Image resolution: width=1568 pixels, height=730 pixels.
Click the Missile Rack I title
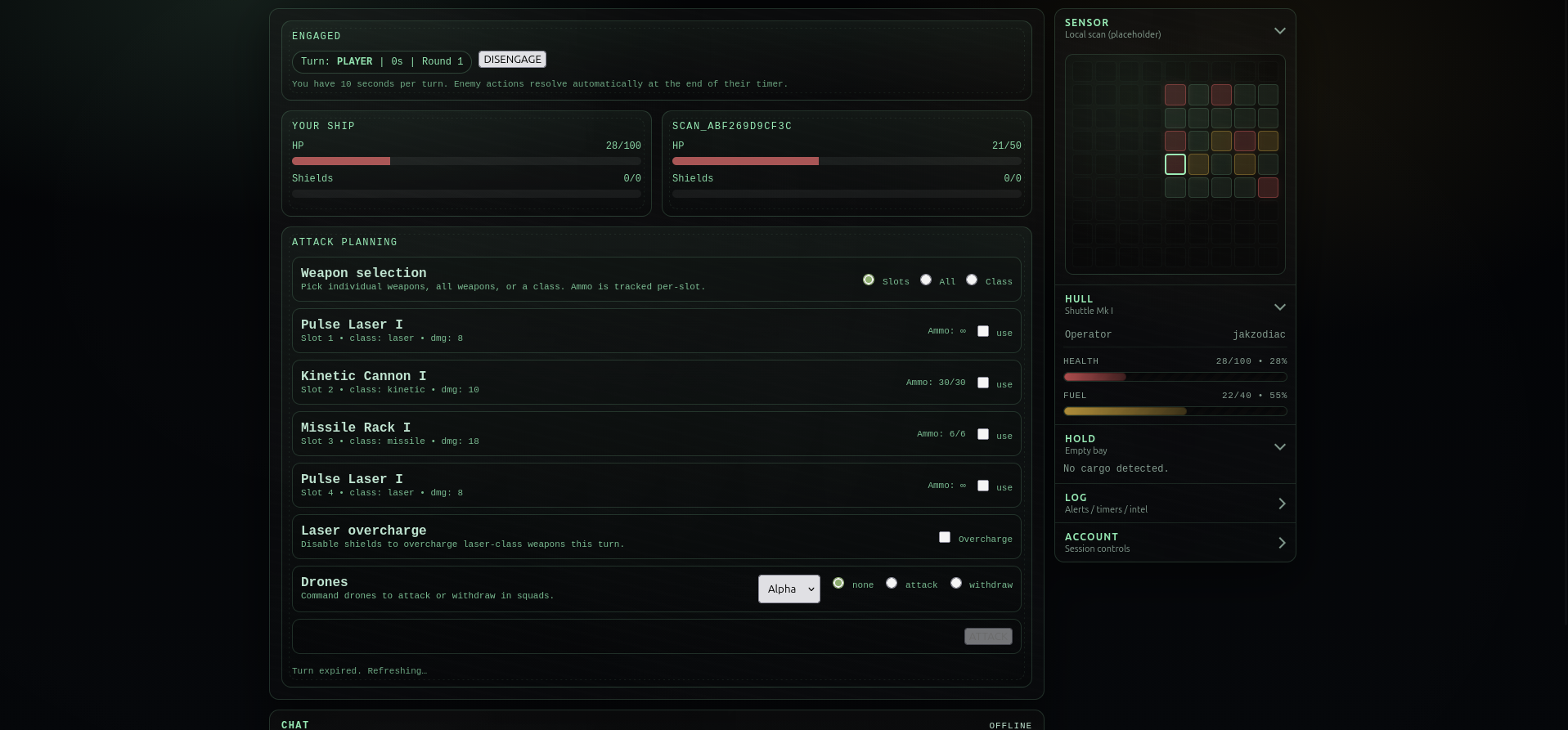pos(356,428)
